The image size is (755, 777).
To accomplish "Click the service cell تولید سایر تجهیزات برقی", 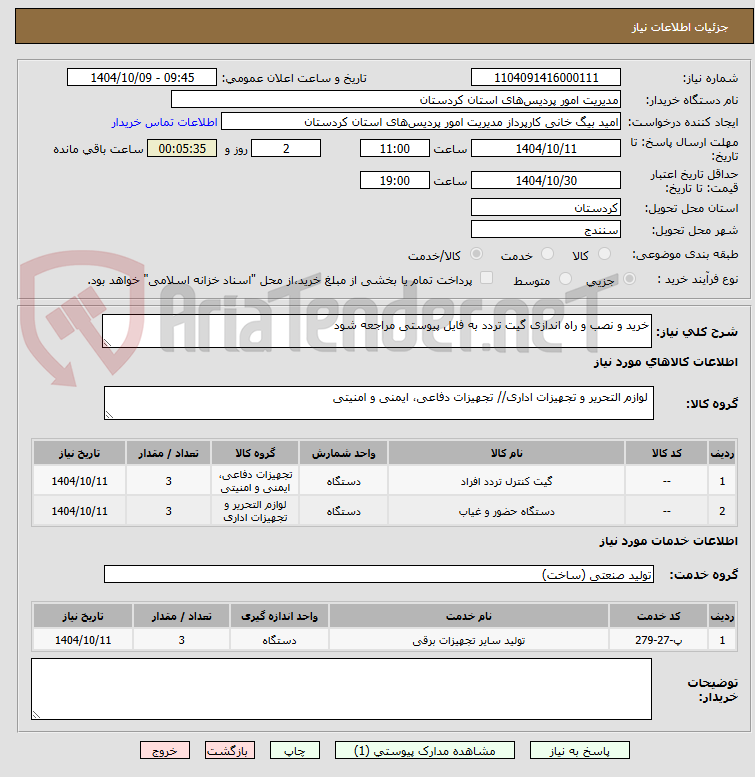I will pyautogui.click(x=469, y=640).
